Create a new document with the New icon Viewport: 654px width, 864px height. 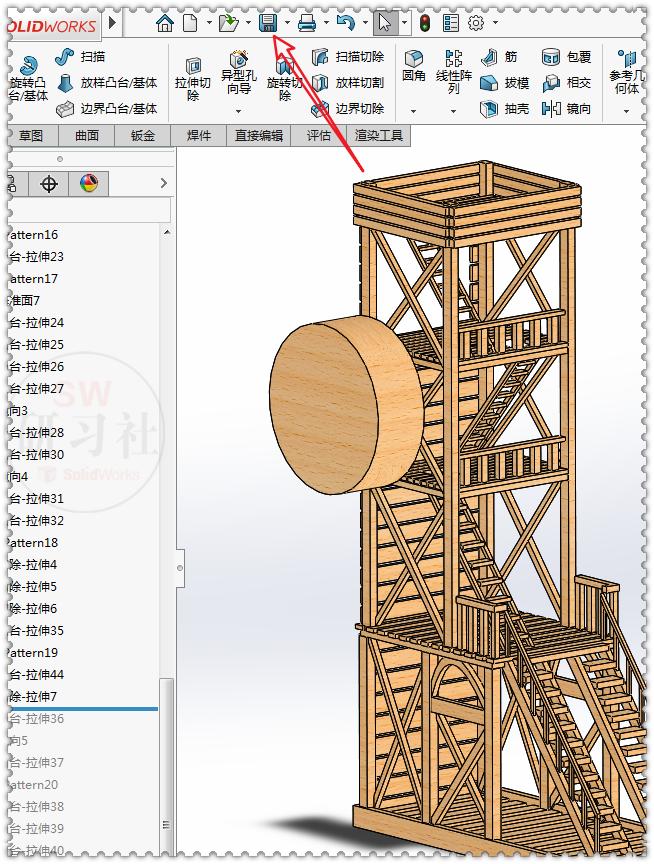pyautogui.click(x=191, y=22)
